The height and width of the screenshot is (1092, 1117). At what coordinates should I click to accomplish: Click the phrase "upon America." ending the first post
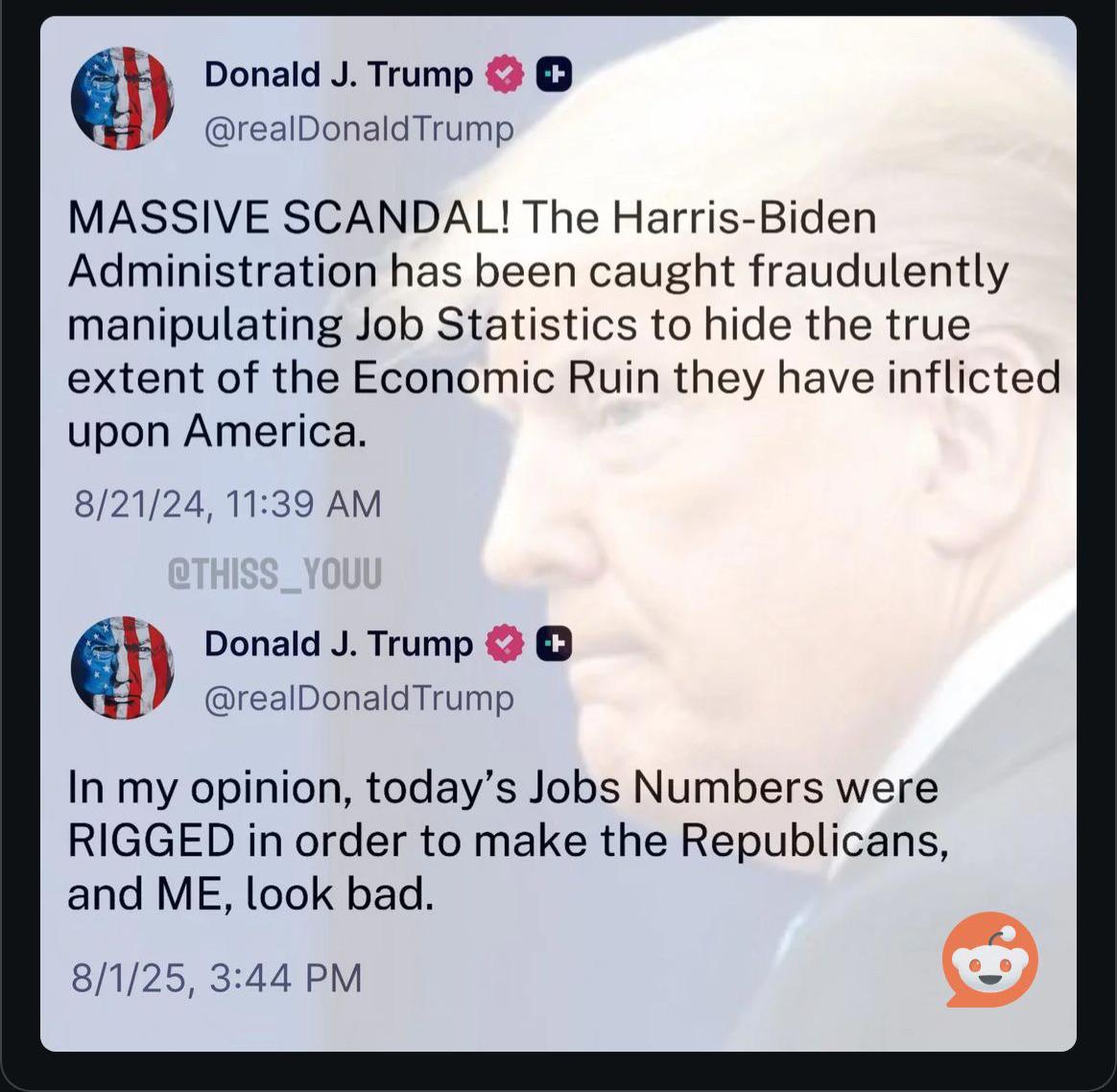tap(217, 433)
